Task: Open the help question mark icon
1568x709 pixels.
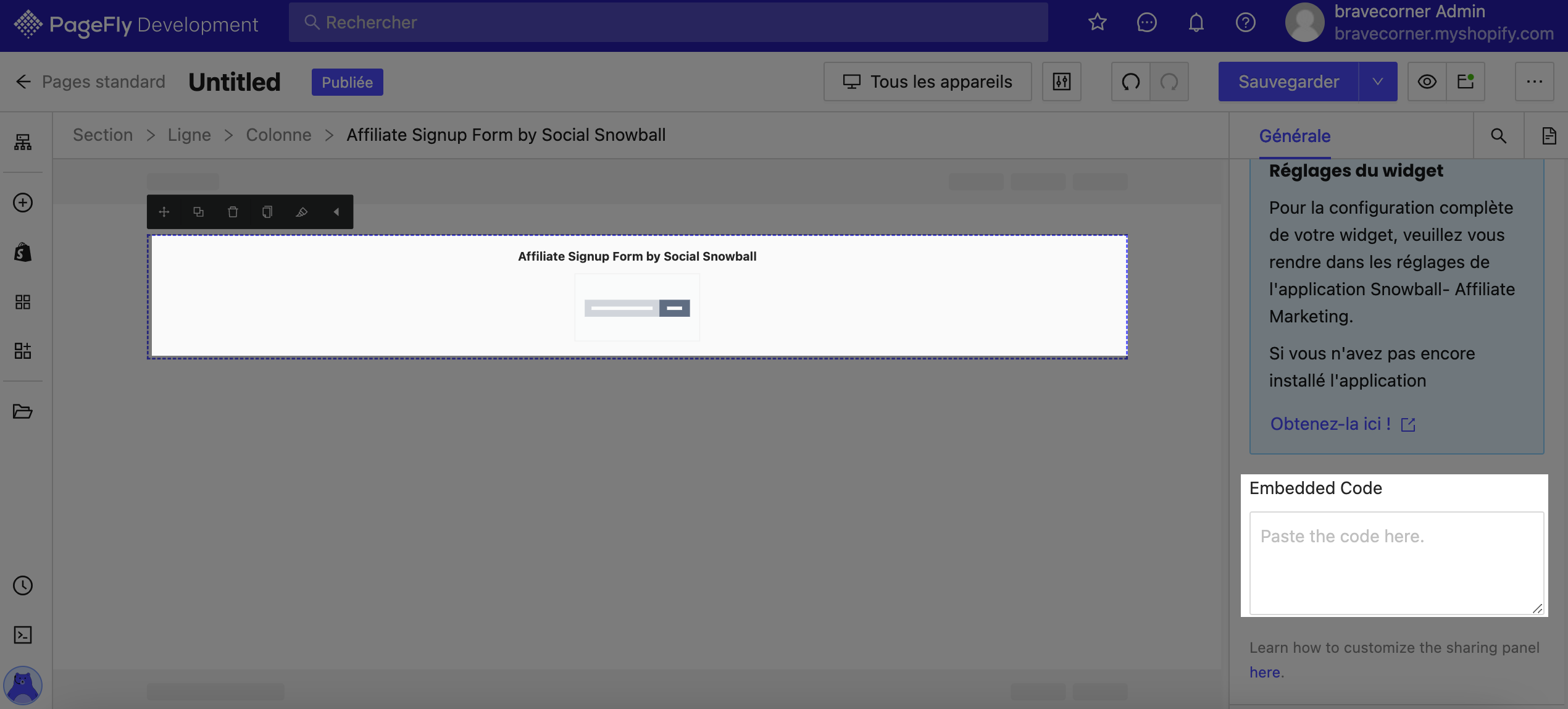Action: (x=1245, y=22)
